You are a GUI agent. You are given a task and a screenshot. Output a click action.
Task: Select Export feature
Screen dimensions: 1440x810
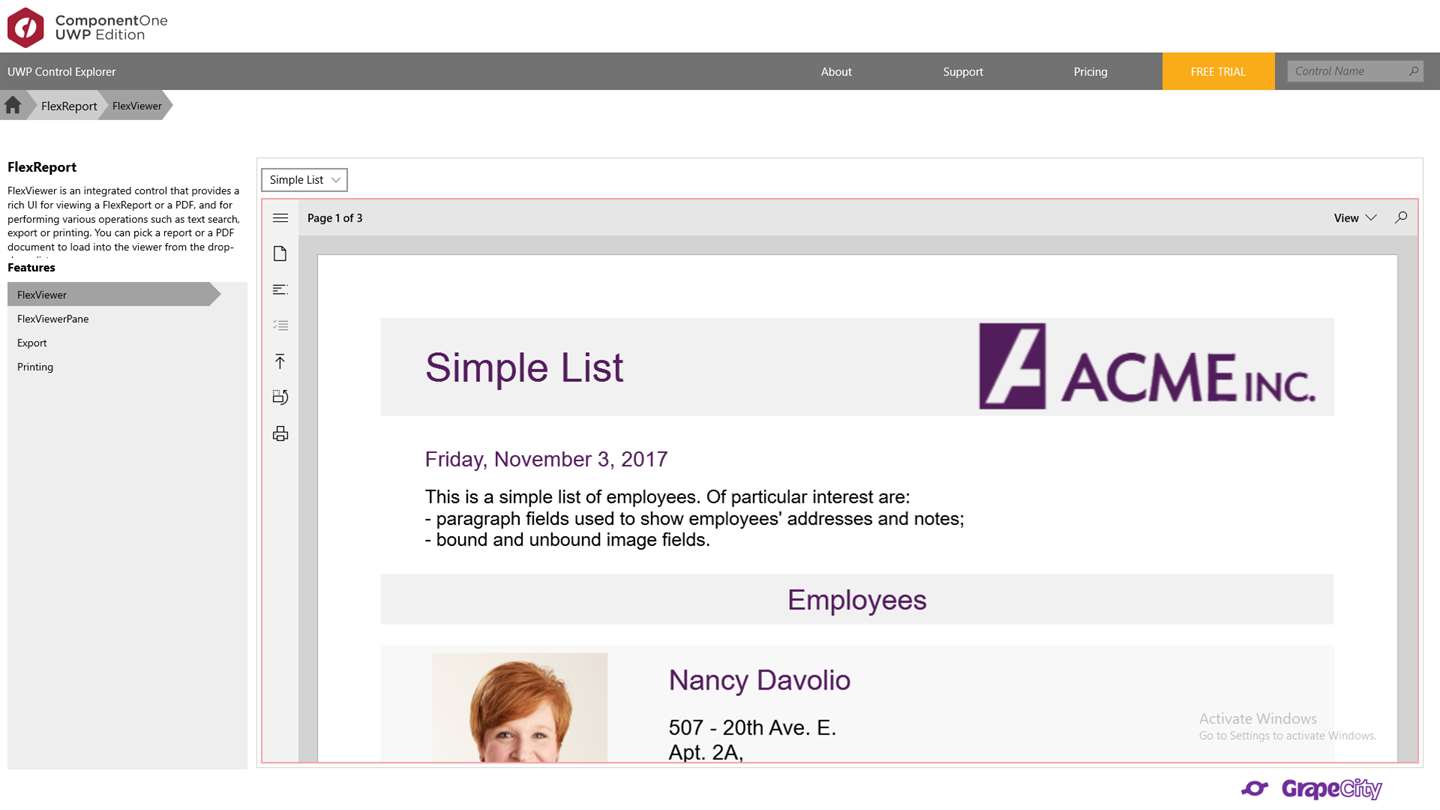pyautogui.click(x=127, y=343)
